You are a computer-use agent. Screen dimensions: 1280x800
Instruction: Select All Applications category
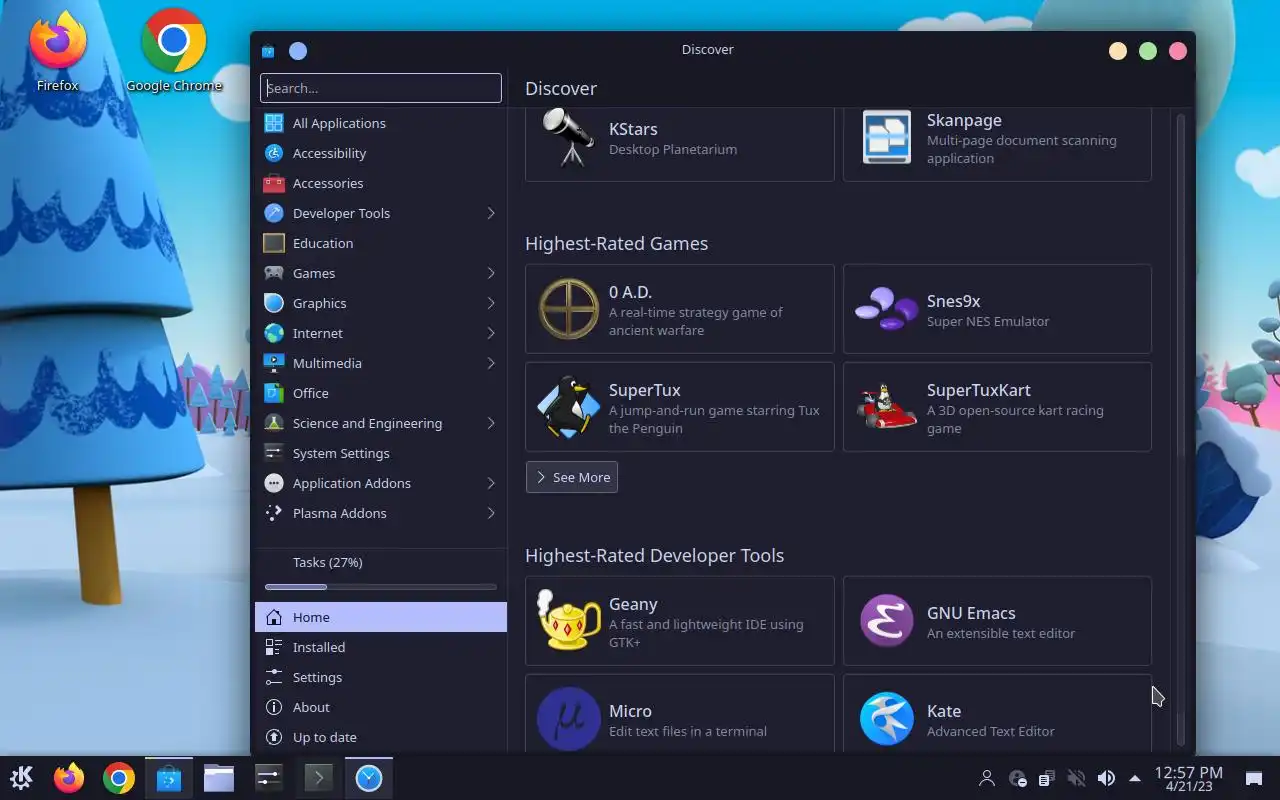pyautogui.click(x=381, y=123)
